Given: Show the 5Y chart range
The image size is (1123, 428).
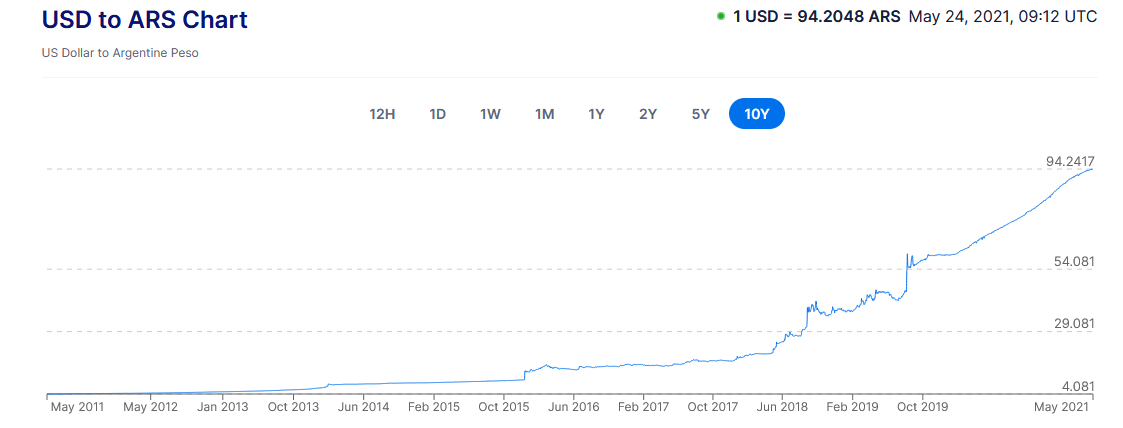Looking at the screenshot, I should tap(700, 114).
